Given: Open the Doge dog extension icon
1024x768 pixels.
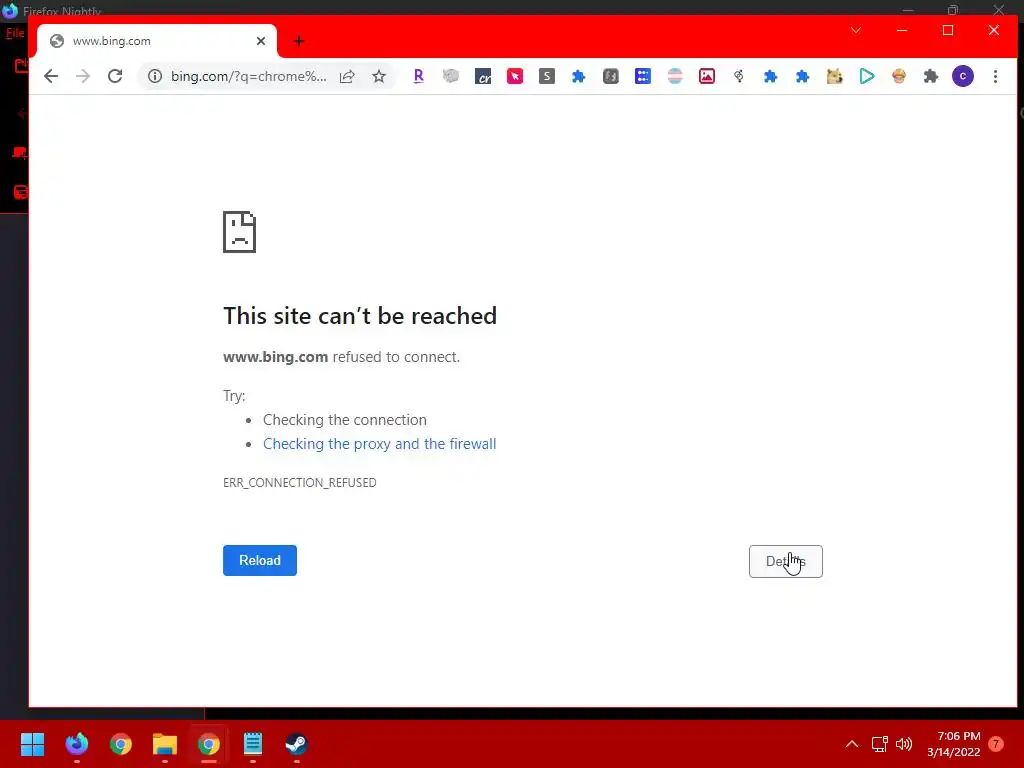Looking at the screenshot, I should click(x=835, y=76).
